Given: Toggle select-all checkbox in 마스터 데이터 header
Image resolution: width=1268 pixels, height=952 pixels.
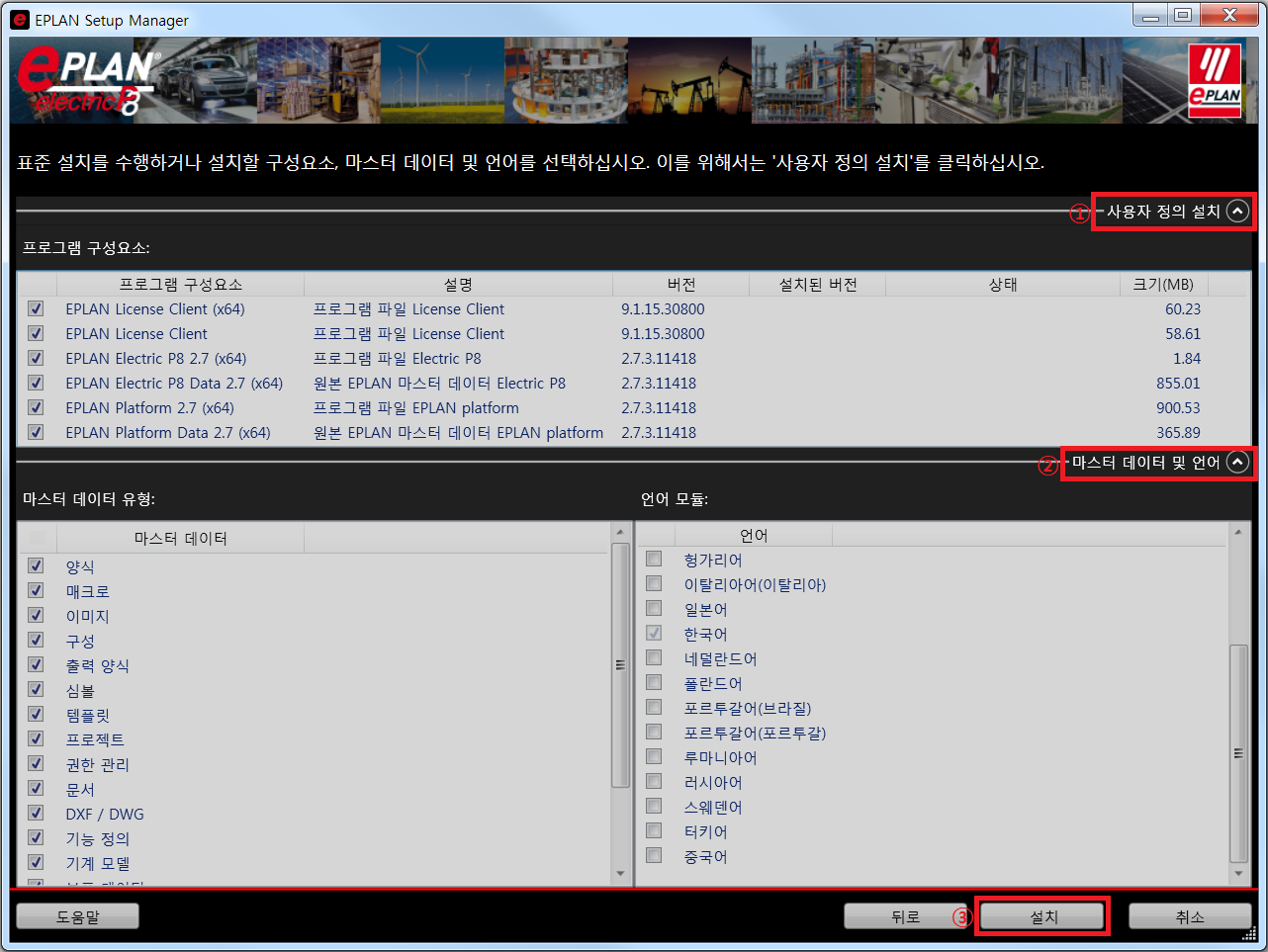Looking at the screenshot, I should coord(37,538).
